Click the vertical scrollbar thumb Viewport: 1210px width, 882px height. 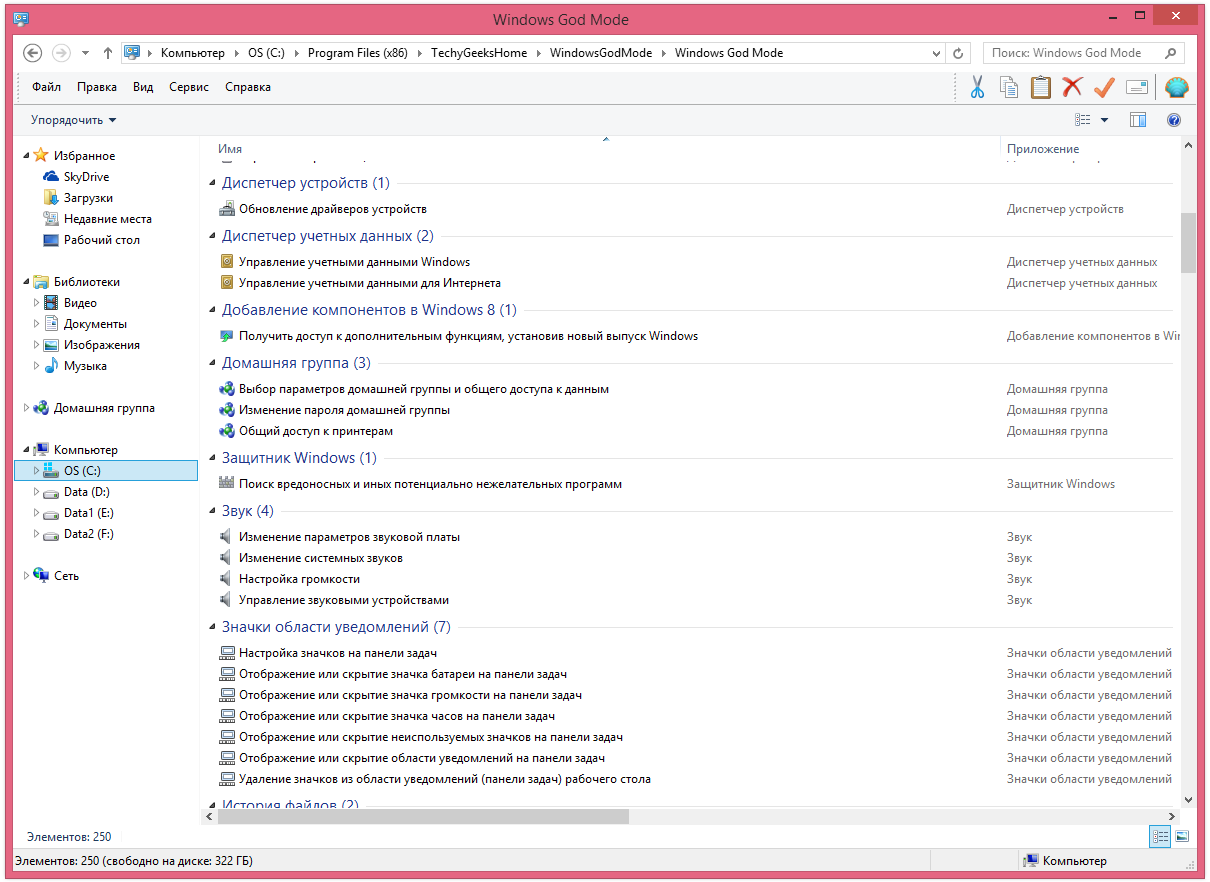[x=1188, y=242]
